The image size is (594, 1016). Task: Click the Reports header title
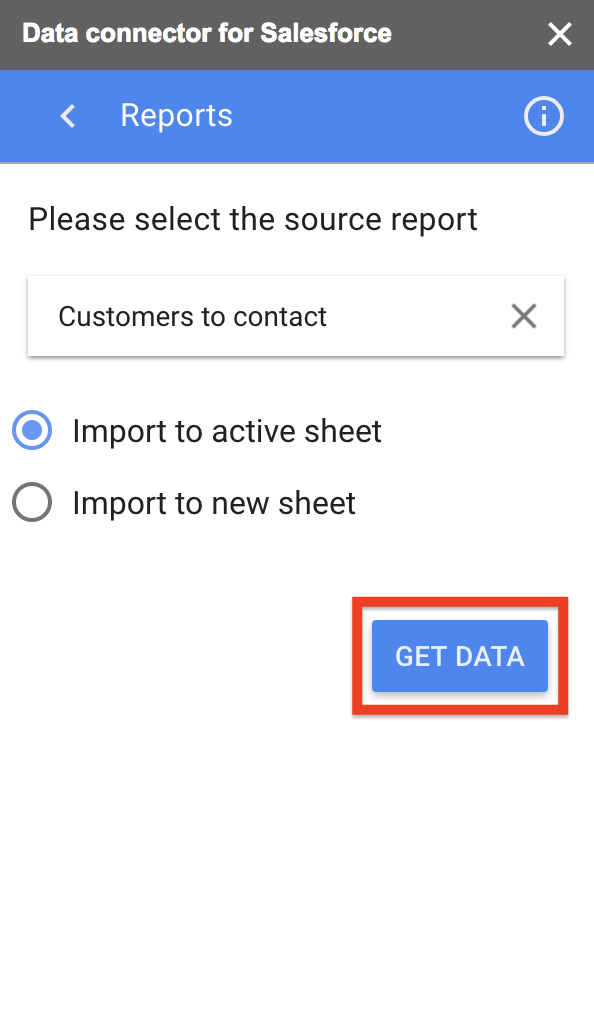click(176, 117)
